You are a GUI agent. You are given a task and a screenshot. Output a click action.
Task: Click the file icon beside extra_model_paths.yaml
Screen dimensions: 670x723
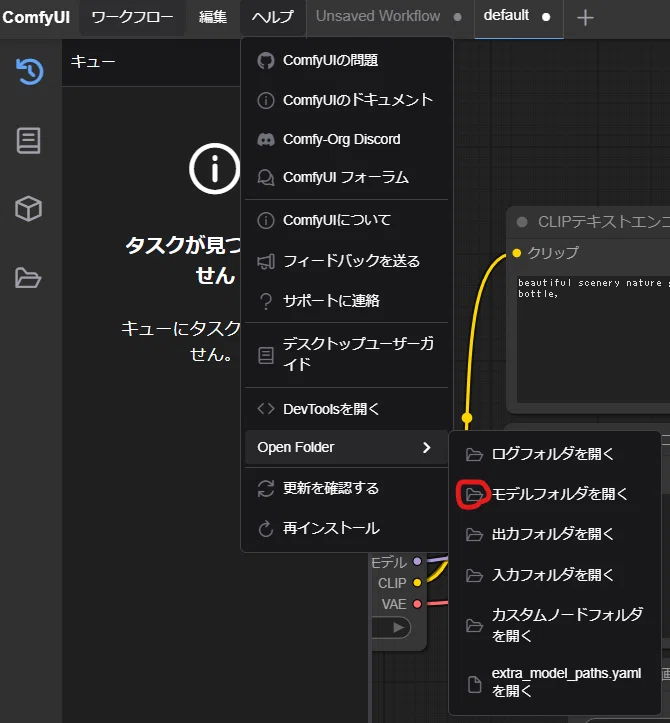click(474, 684)
